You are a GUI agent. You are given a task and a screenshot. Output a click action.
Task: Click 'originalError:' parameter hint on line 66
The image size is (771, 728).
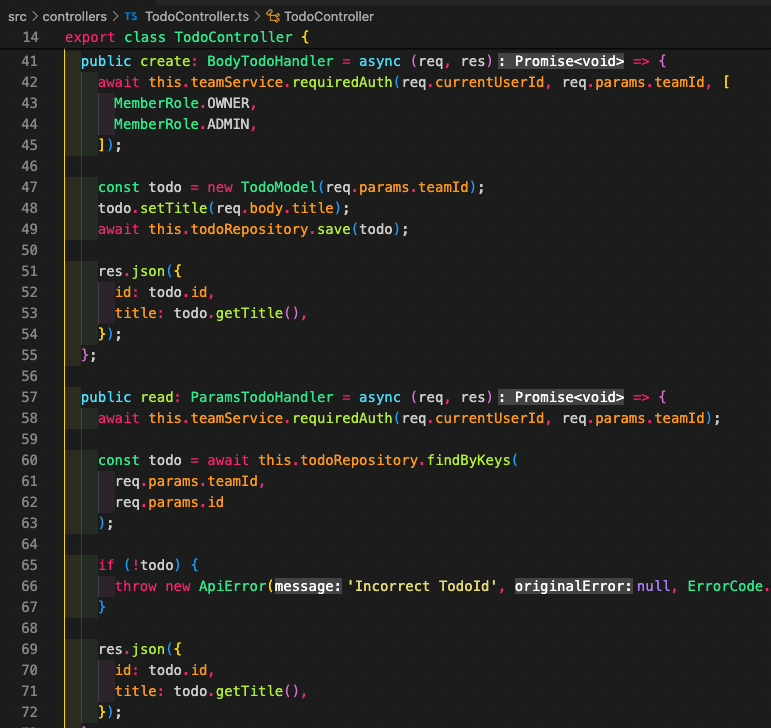[573, 586]
